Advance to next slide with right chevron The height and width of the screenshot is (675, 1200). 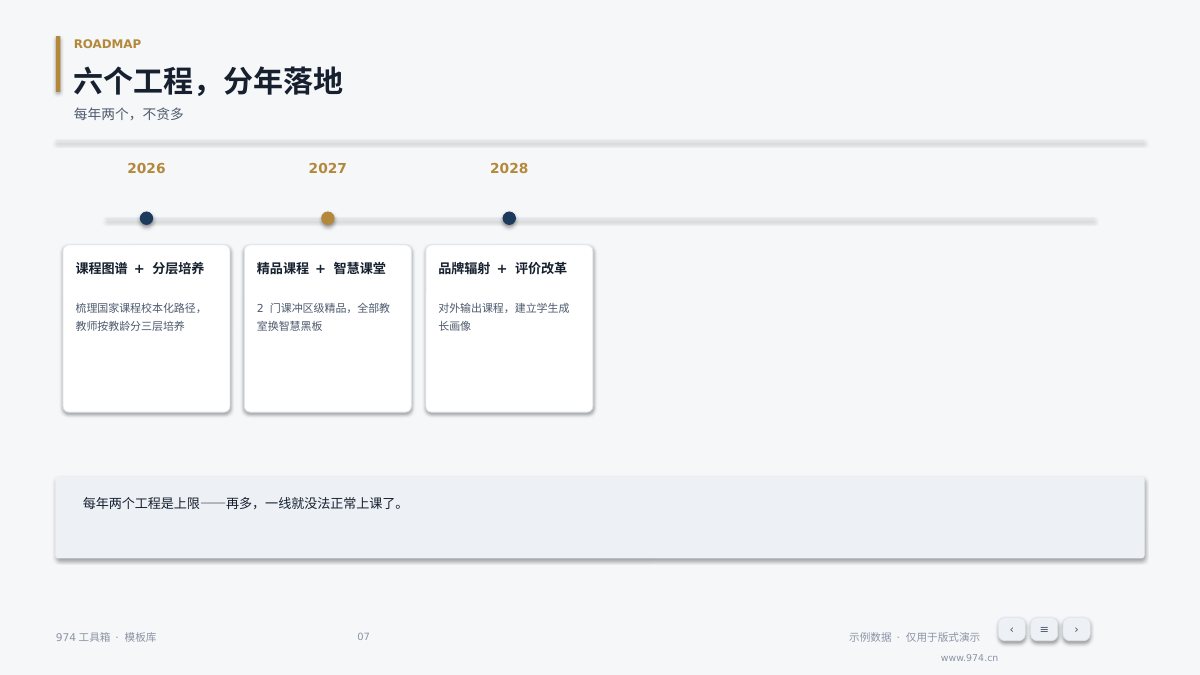pyautogui.click(x=1076, y=629)
